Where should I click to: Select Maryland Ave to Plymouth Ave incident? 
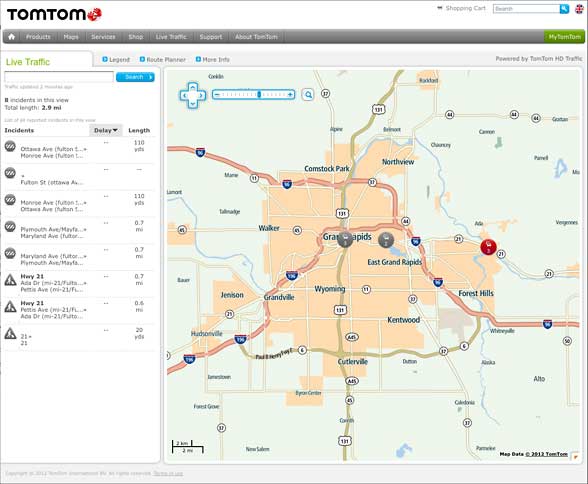pos(79,257)
